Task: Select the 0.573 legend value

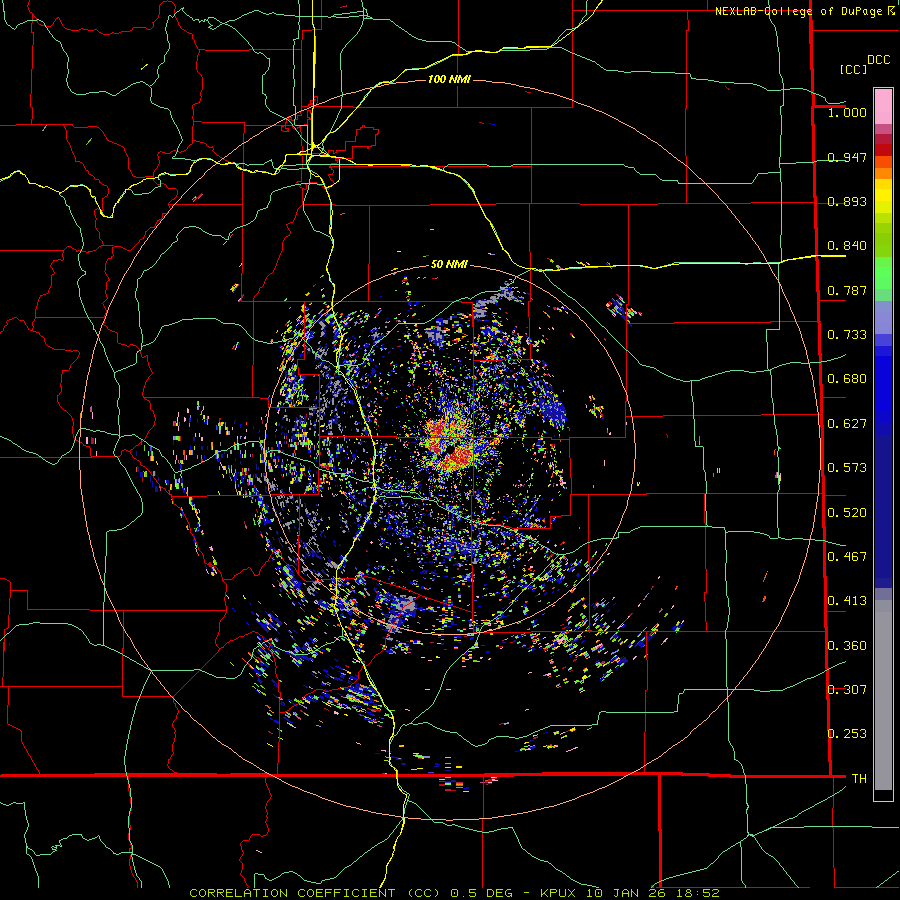Action: click(847, 468)
